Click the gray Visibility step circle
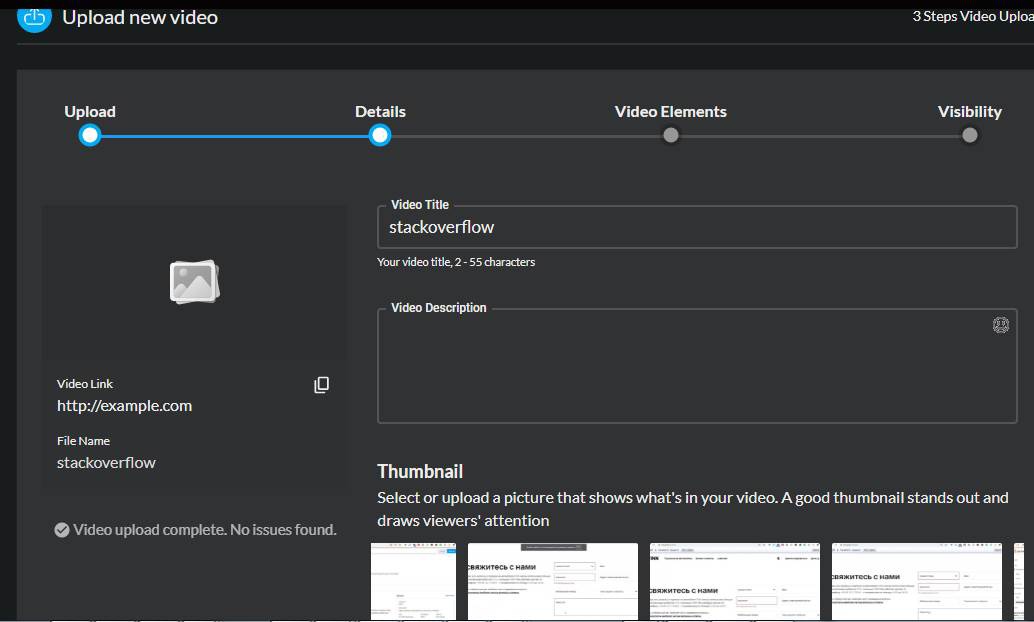This screenshot has width=1034, height=622. click(969, 135)
